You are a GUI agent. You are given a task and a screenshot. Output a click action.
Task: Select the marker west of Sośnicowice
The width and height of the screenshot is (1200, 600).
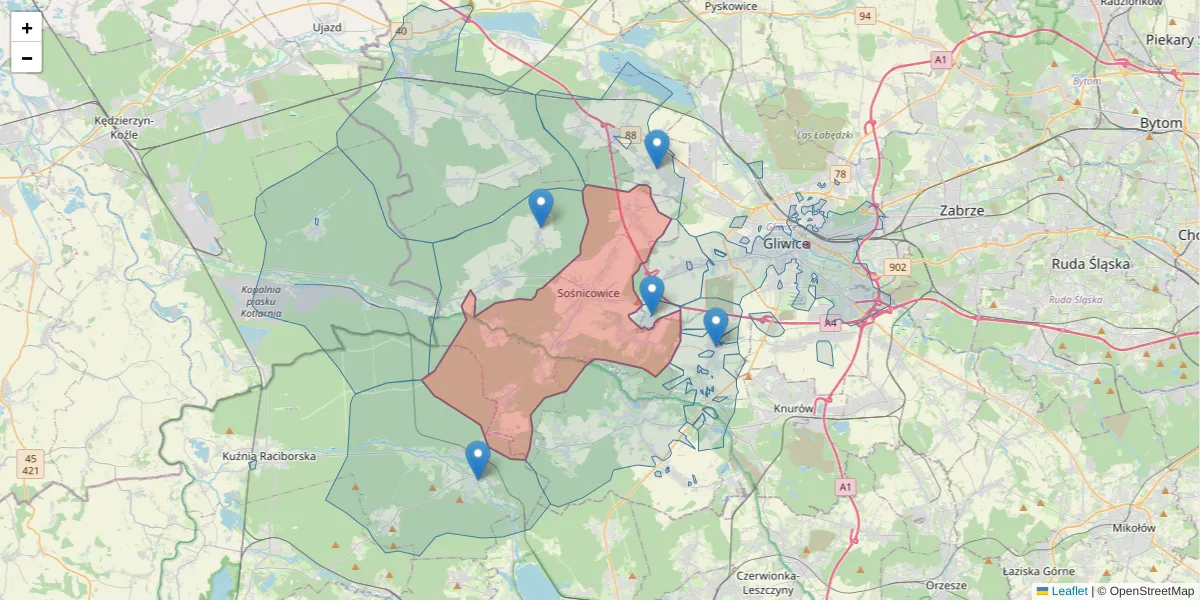coord(540,204)
